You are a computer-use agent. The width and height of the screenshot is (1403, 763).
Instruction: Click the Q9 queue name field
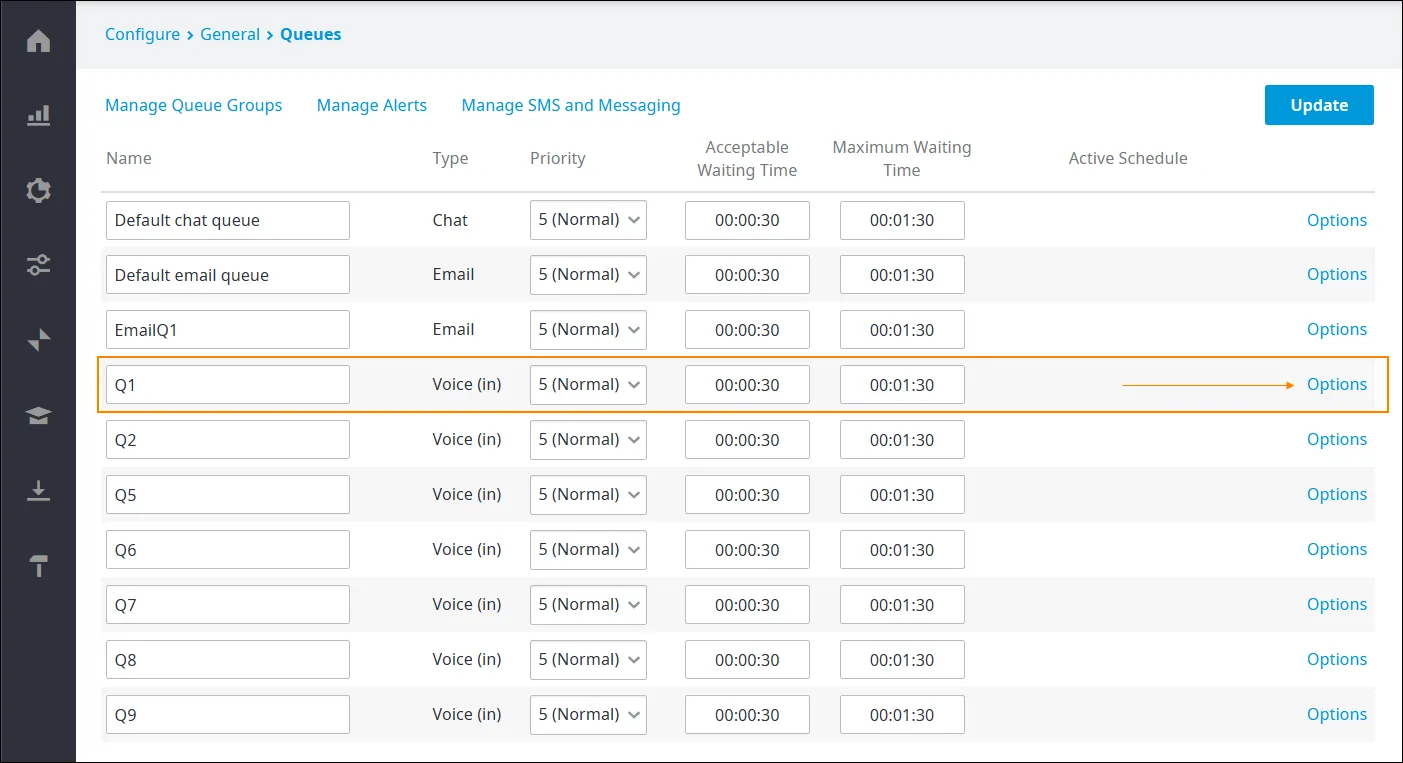[x=228, y=715]
